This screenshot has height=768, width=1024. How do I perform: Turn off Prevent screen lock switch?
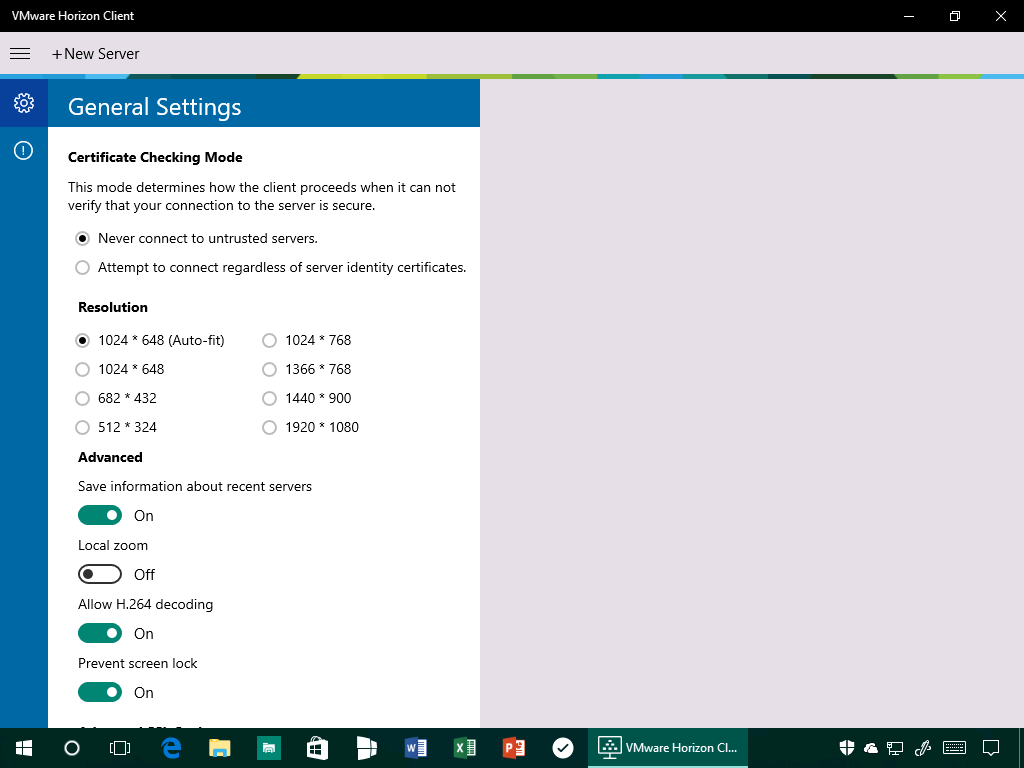[x=100, y=692]
